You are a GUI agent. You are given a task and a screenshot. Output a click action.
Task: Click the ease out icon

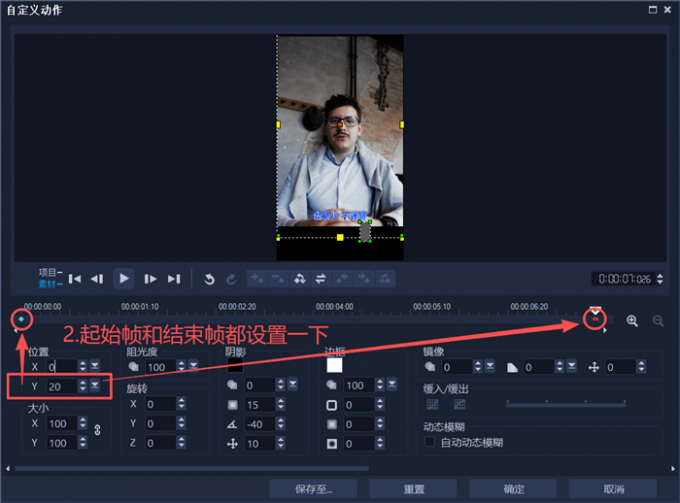(460, 405)
